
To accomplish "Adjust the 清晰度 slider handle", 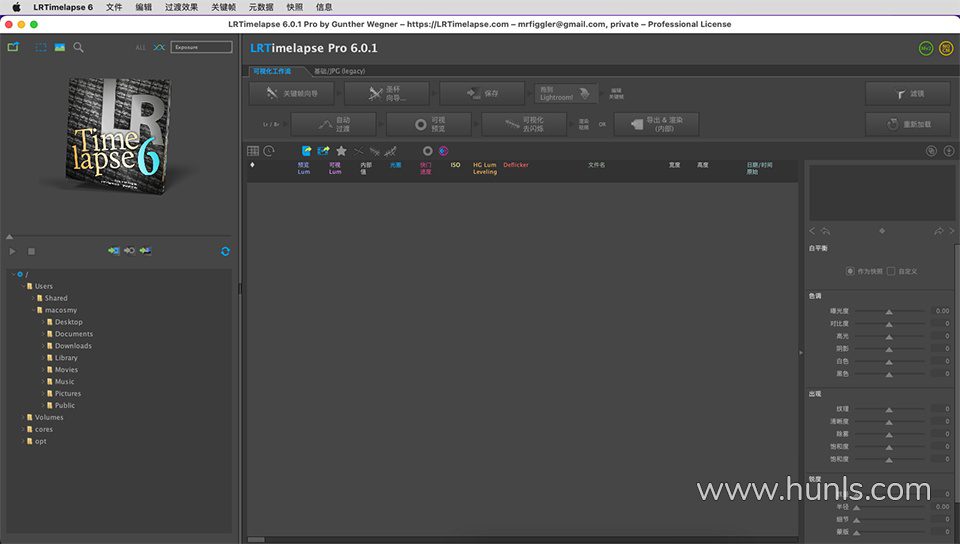I will pyautogui.click(x=889, y=422).
